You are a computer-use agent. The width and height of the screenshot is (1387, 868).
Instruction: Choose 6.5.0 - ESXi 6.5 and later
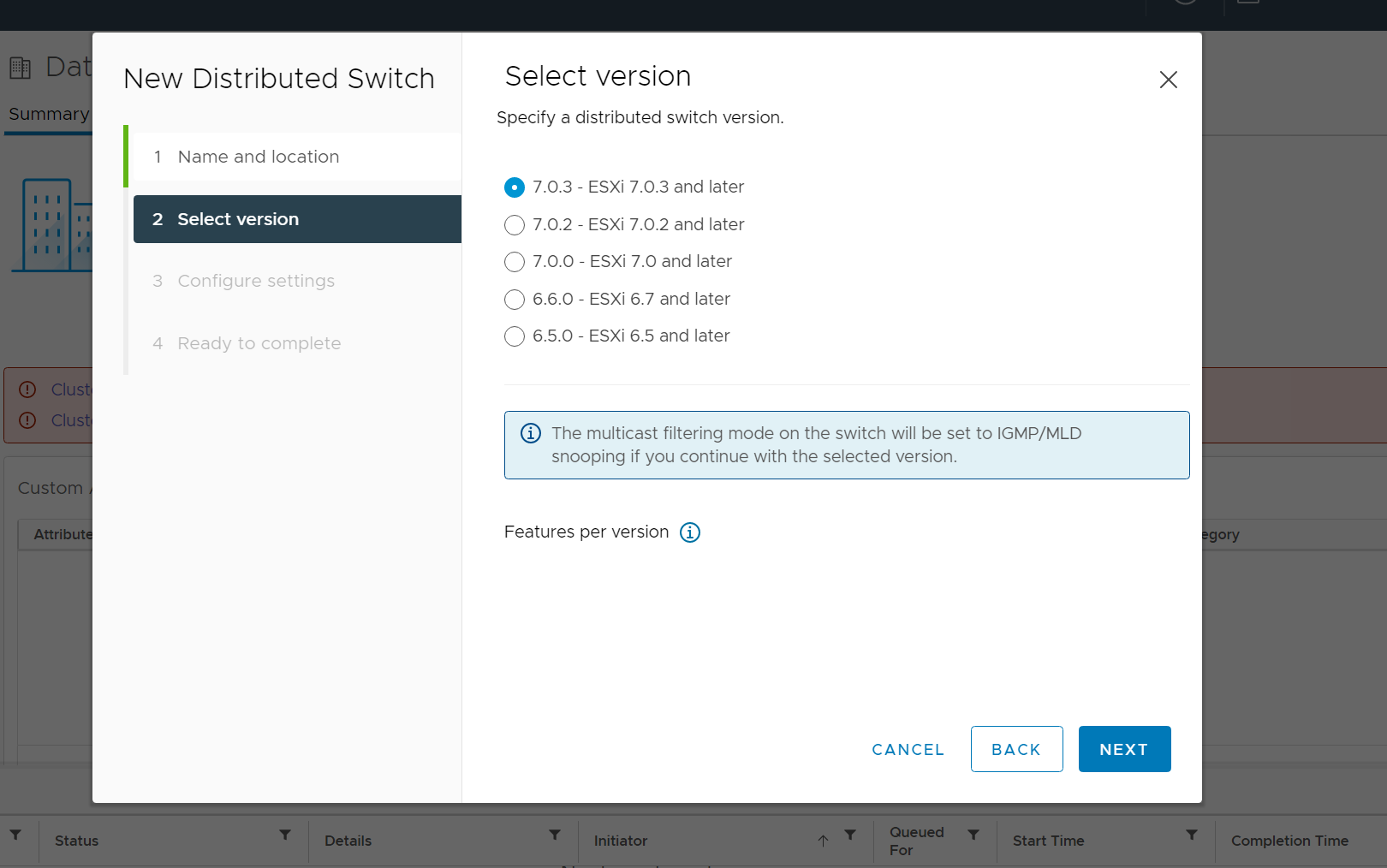515,336
